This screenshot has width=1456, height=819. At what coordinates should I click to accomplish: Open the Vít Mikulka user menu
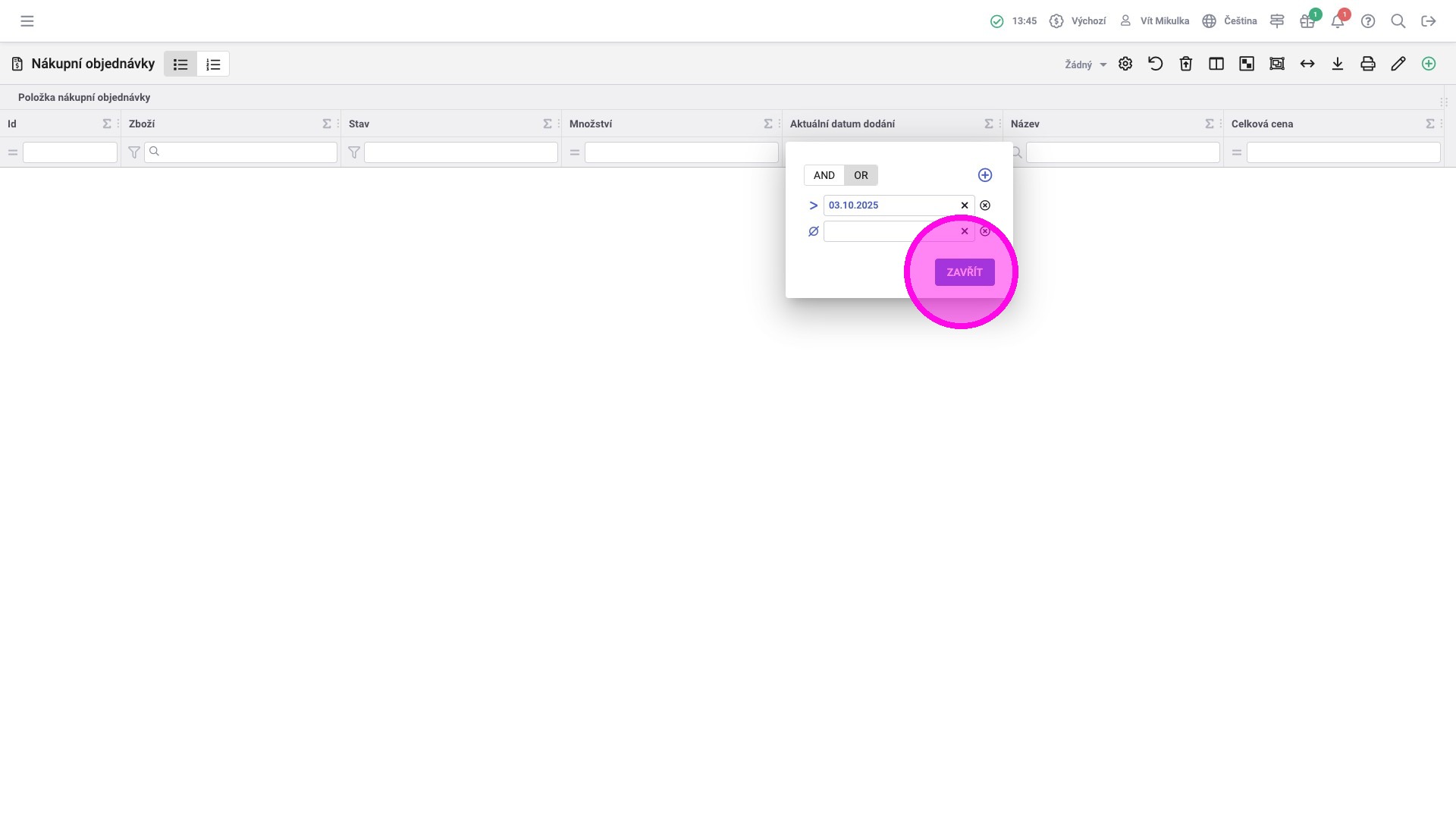(1155, 21)
